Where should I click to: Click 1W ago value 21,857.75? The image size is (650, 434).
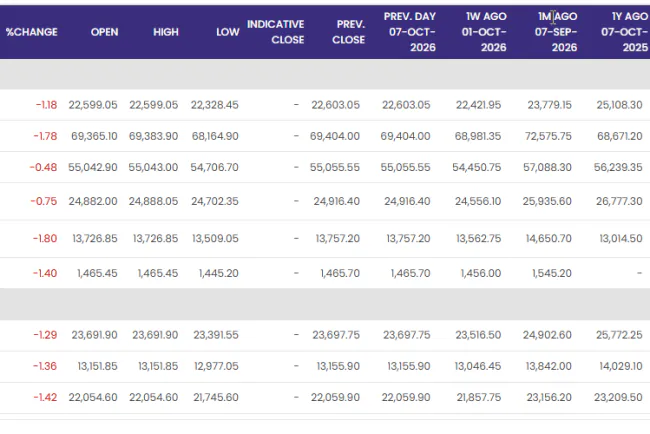pyautogui.click(x=479, y=397)
